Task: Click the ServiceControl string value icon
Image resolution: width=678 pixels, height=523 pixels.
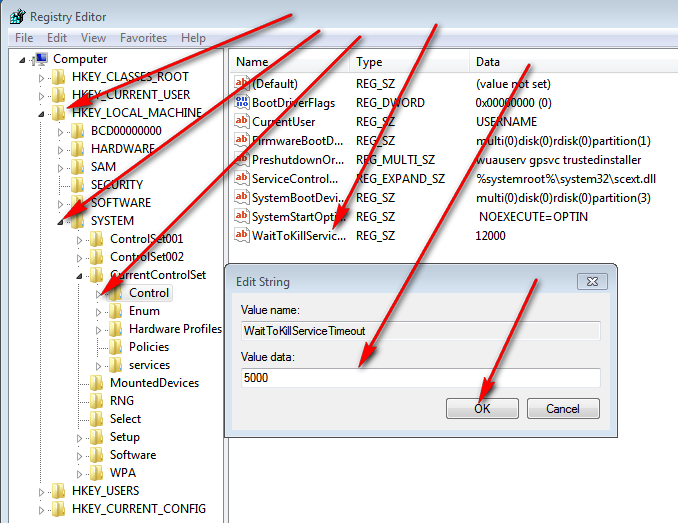Action: coord(242,179)
